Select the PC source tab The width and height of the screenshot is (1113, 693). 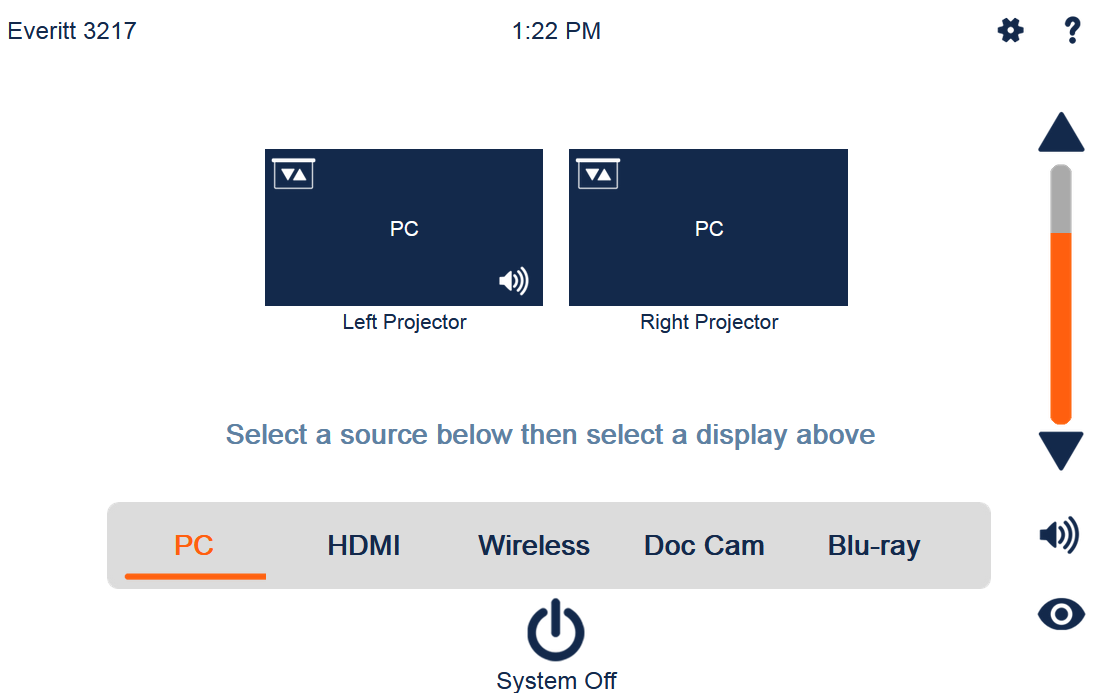coord(194,545)
